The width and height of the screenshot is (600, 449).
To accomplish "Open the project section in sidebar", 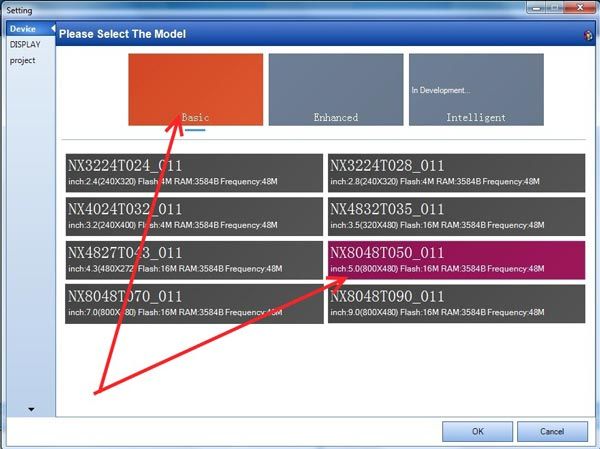I will pyautogui.click(x=24, y=60).
